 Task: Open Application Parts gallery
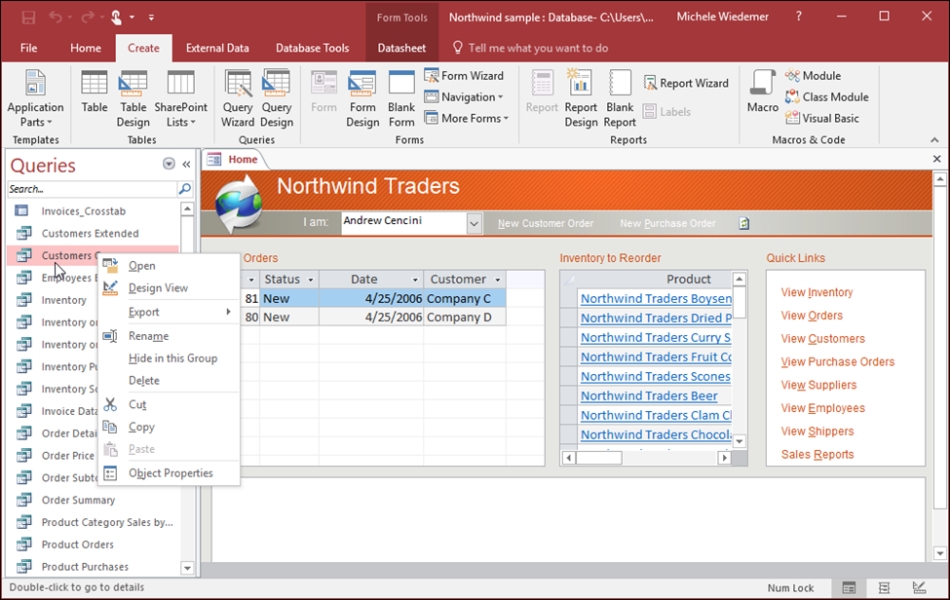click(x=35, y=98)
